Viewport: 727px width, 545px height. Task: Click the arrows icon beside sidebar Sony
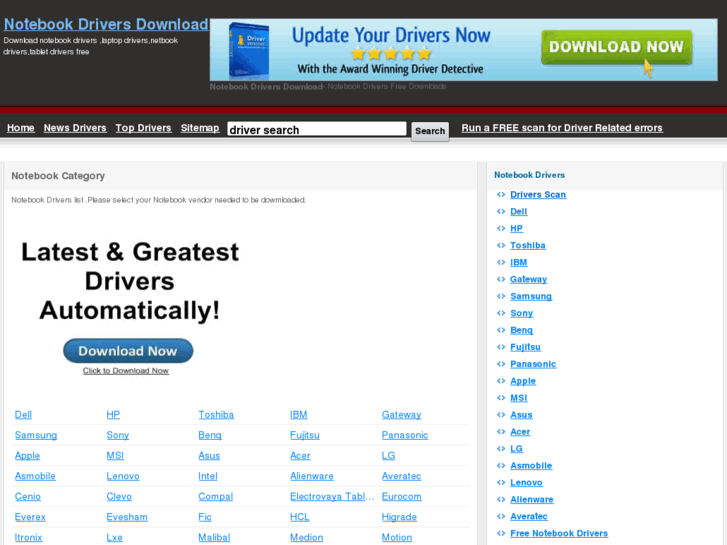tap(501, 313)
